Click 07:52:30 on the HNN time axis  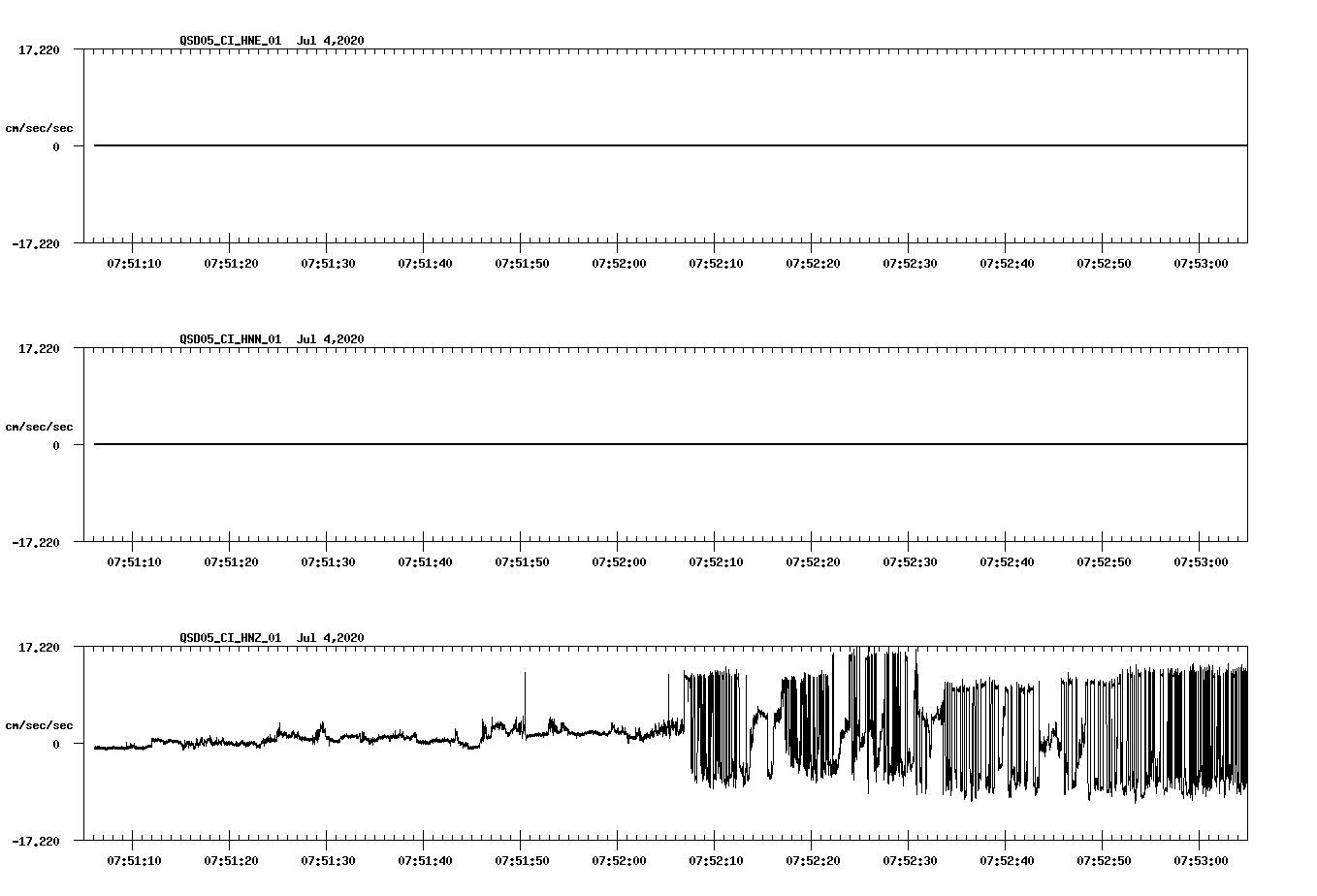click(910, 561)
